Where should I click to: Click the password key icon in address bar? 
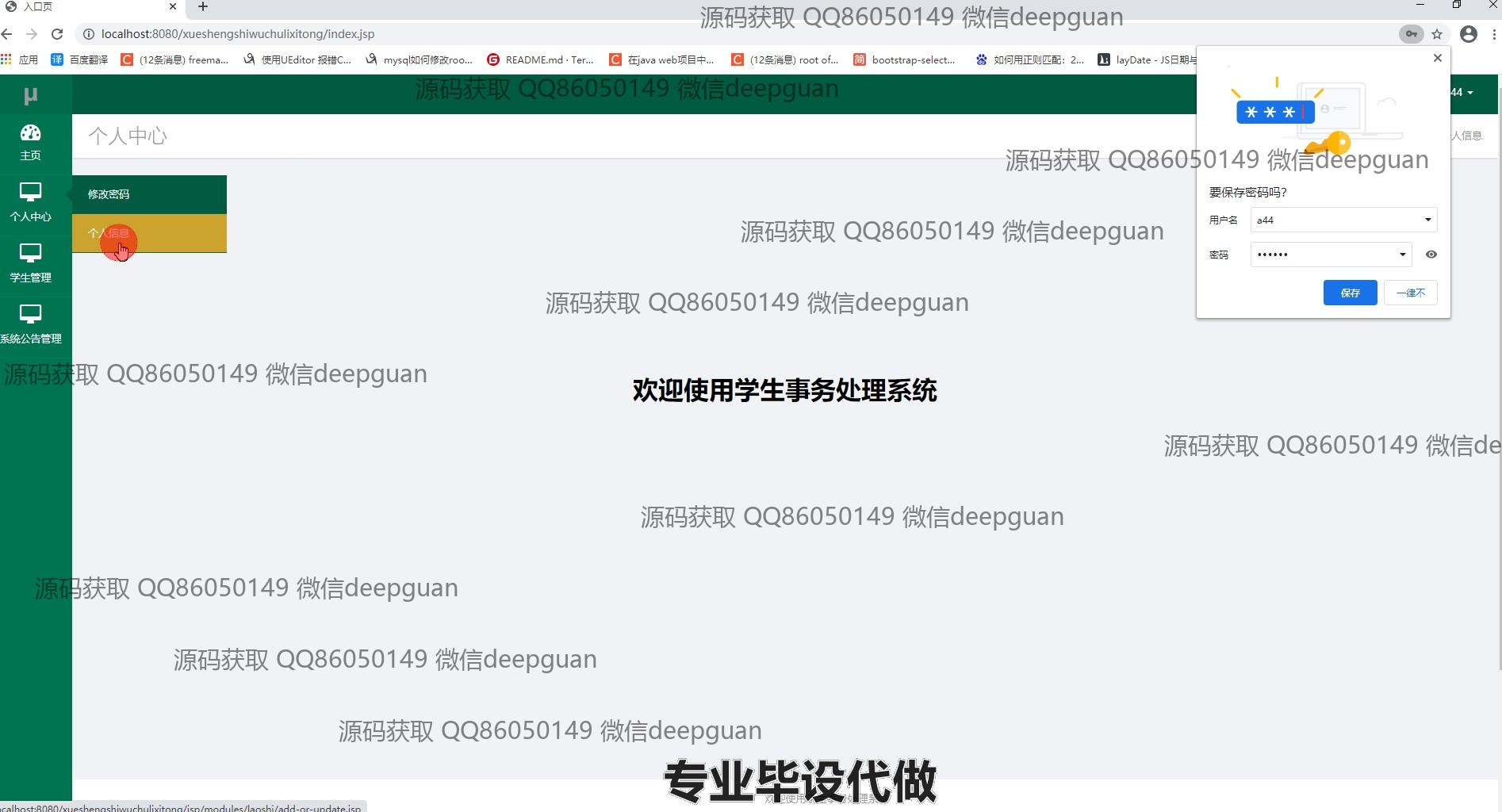point(1411,34)
